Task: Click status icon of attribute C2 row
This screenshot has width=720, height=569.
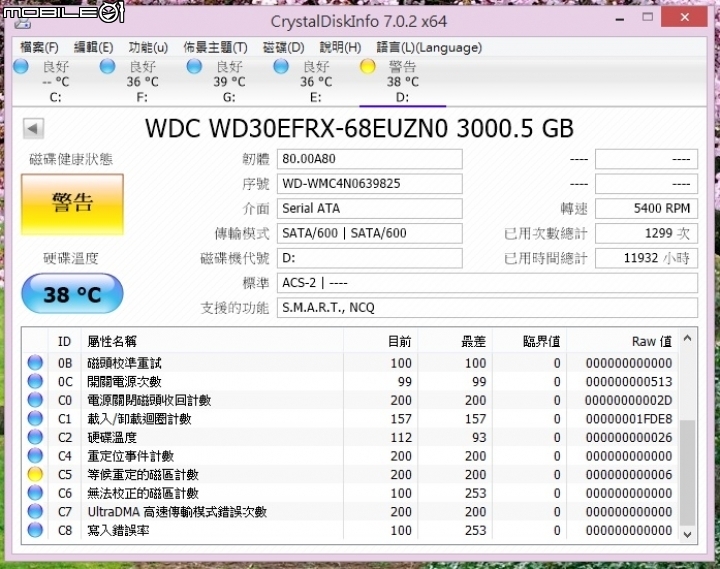Action: (35, 437)
